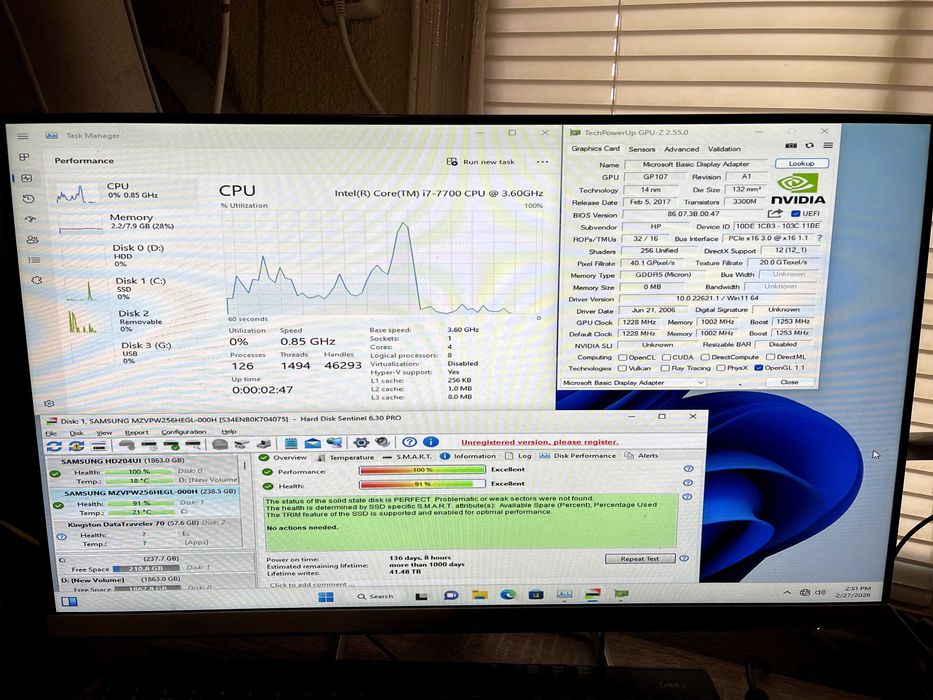Click Unregistered version please register link
Viewport: 933px width, 700px height.
click(540, 442)
